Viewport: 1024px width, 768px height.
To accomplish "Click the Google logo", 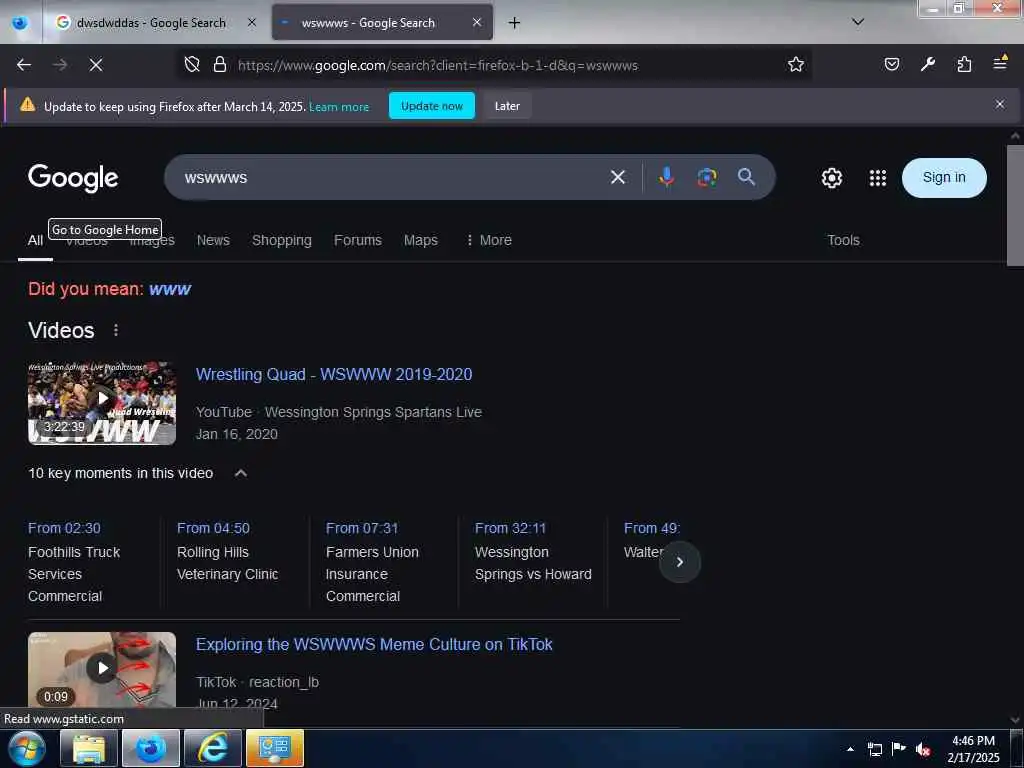I will pyautogui.click(x=73, y=178).
